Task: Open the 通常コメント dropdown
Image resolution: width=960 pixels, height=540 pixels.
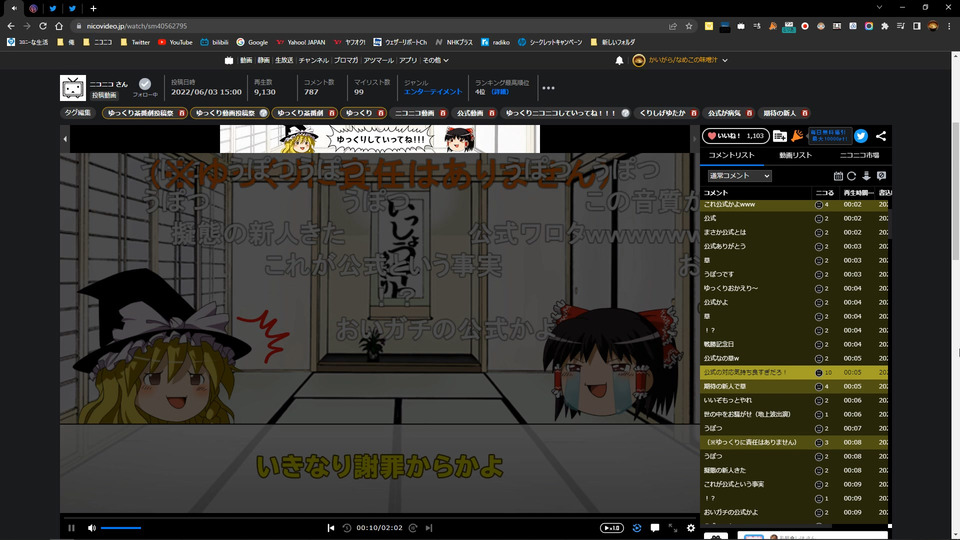Action: pyautogui.click(x=739, y=176)
